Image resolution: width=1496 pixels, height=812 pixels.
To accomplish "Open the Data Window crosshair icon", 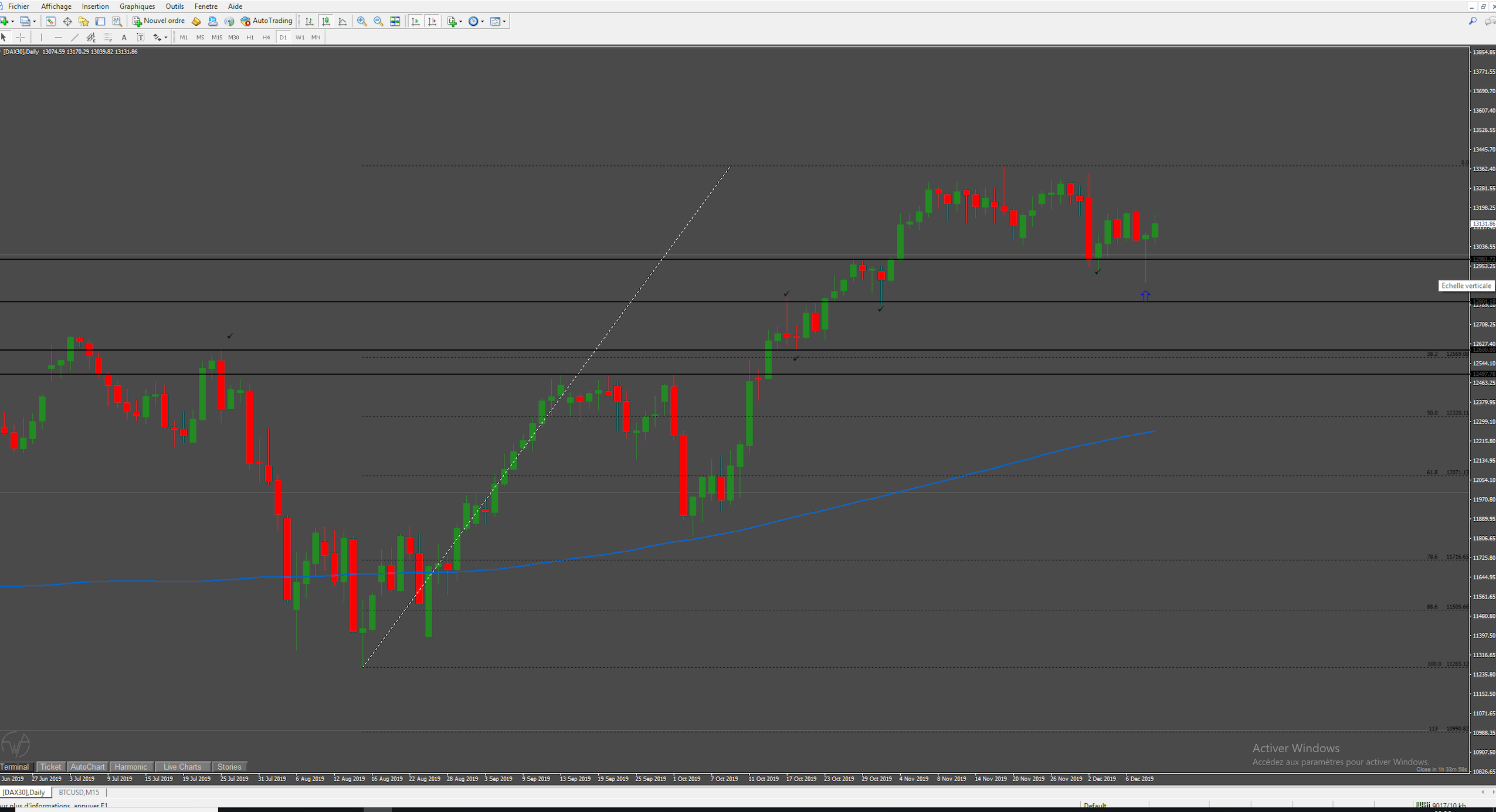I will pyautogui.click(x=67, y=21).
